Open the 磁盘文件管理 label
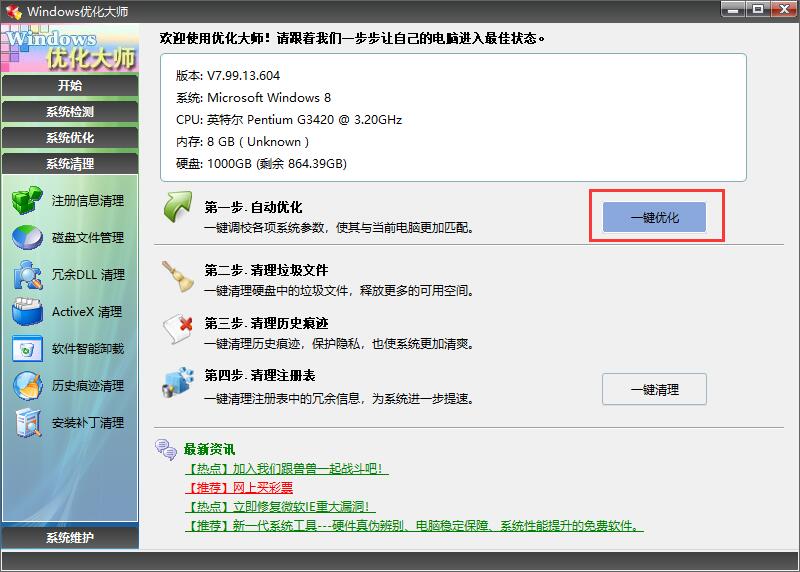 click(x=88, y=238)
